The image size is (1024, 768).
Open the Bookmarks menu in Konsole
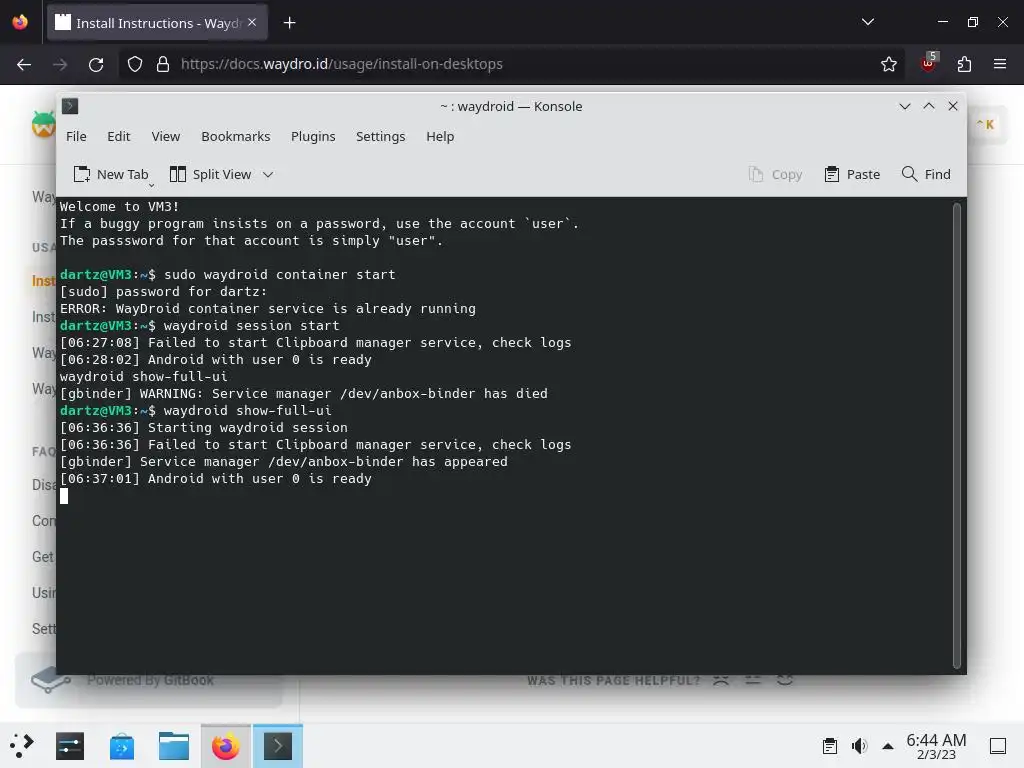coord(235,136)
